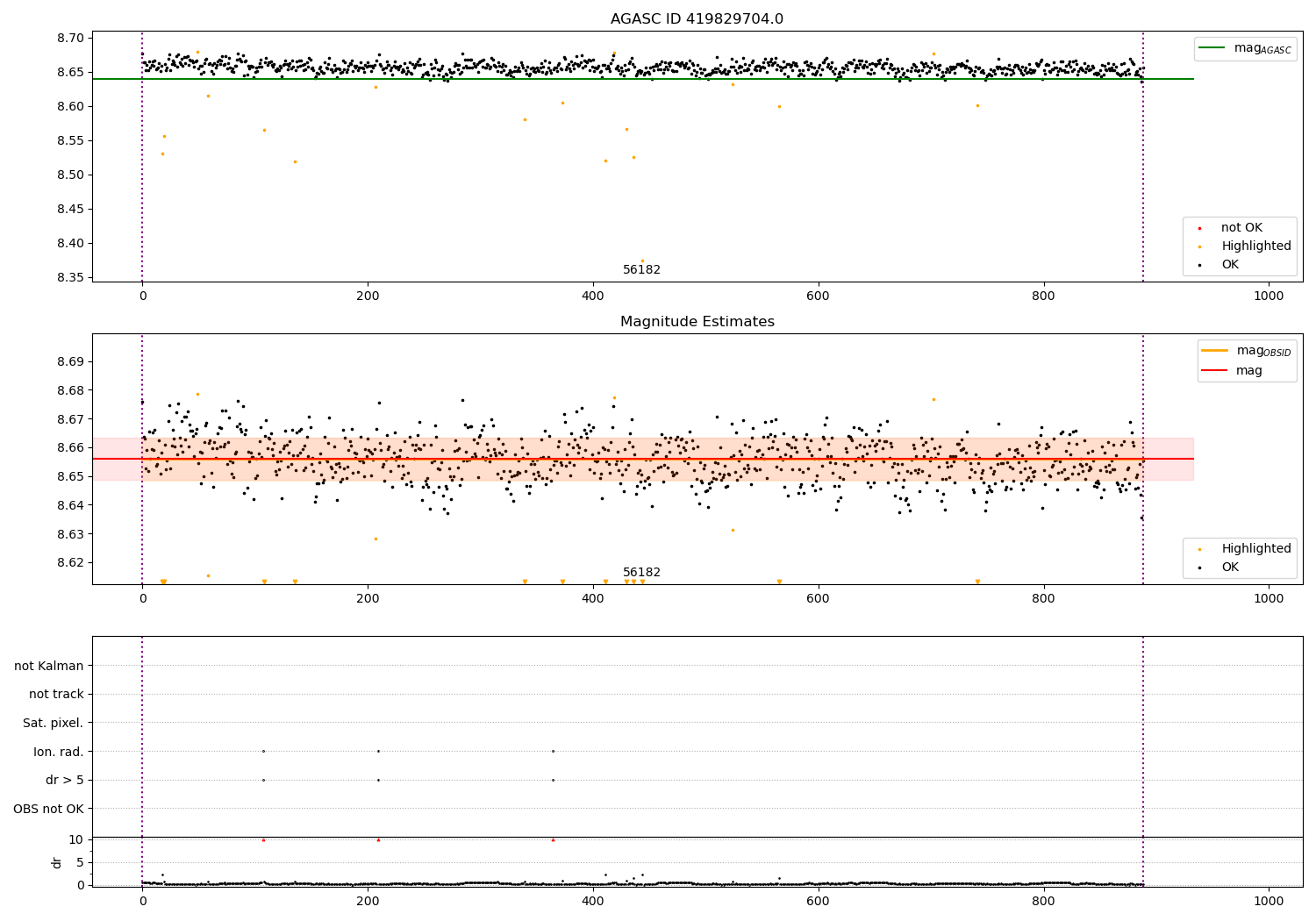Click the red dot marker beside 'not OK' legend

1199,229
